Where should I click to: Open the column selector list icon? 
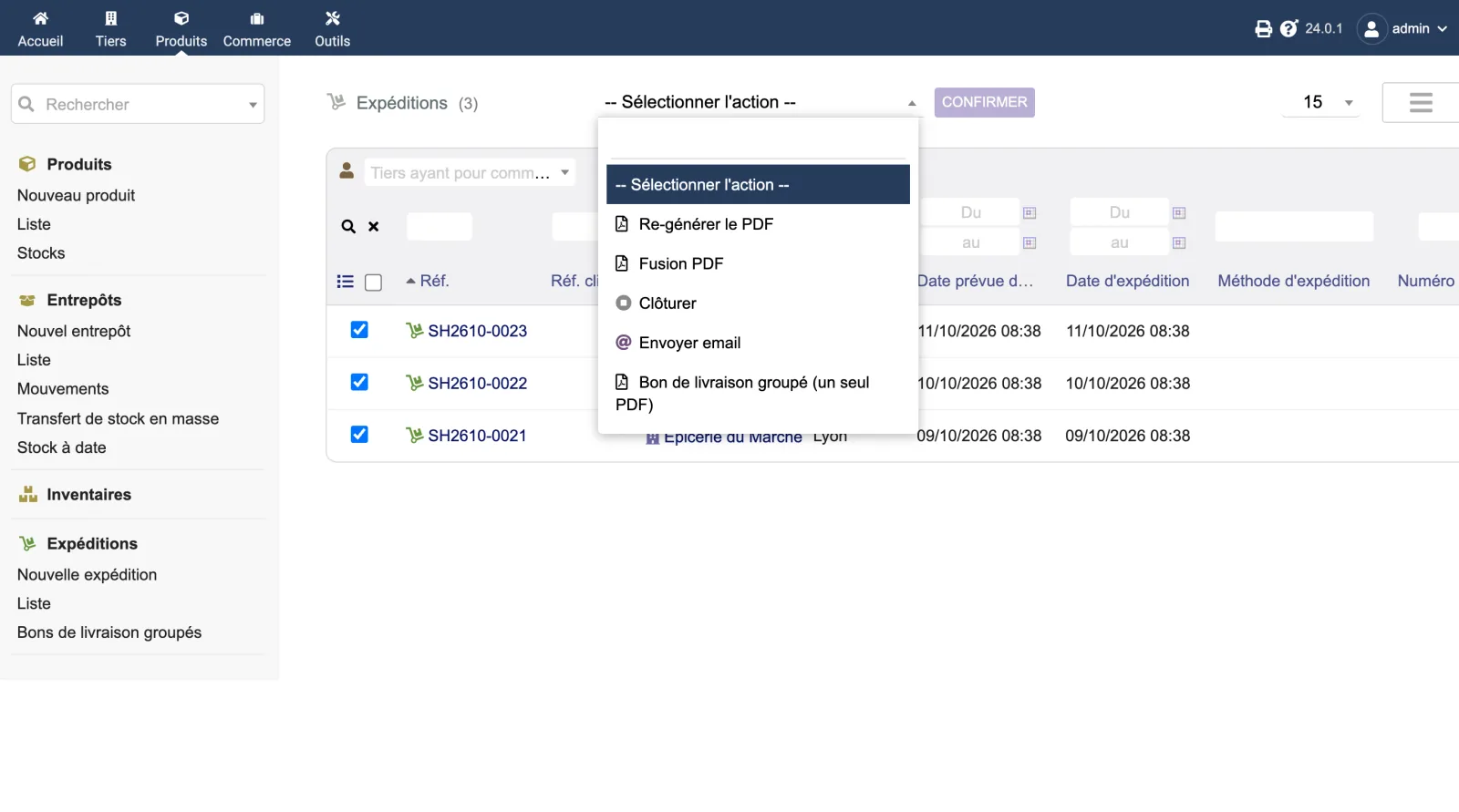coord(345,282)
